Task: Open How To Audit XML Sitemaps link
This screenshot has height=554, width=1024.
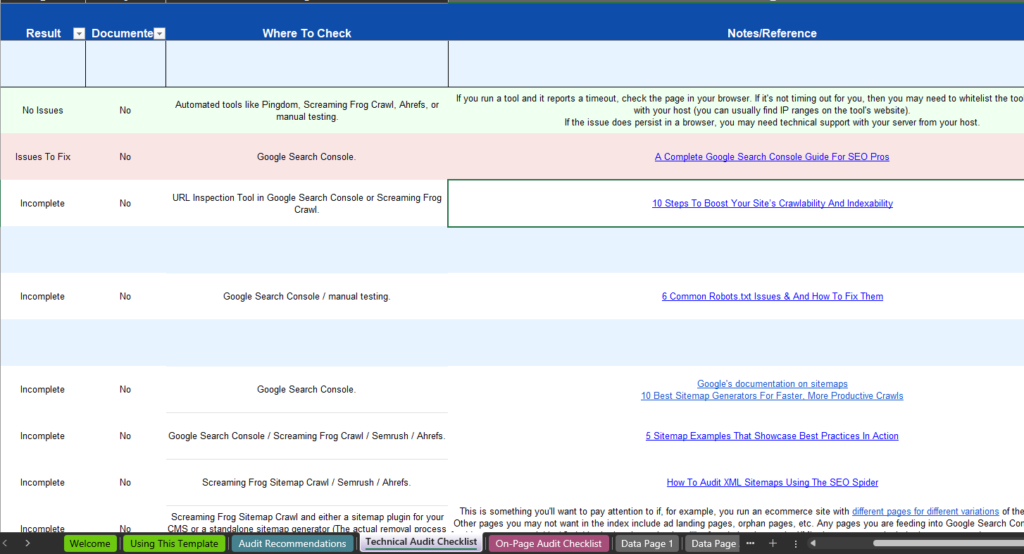Action: click(x=772, y=482)
